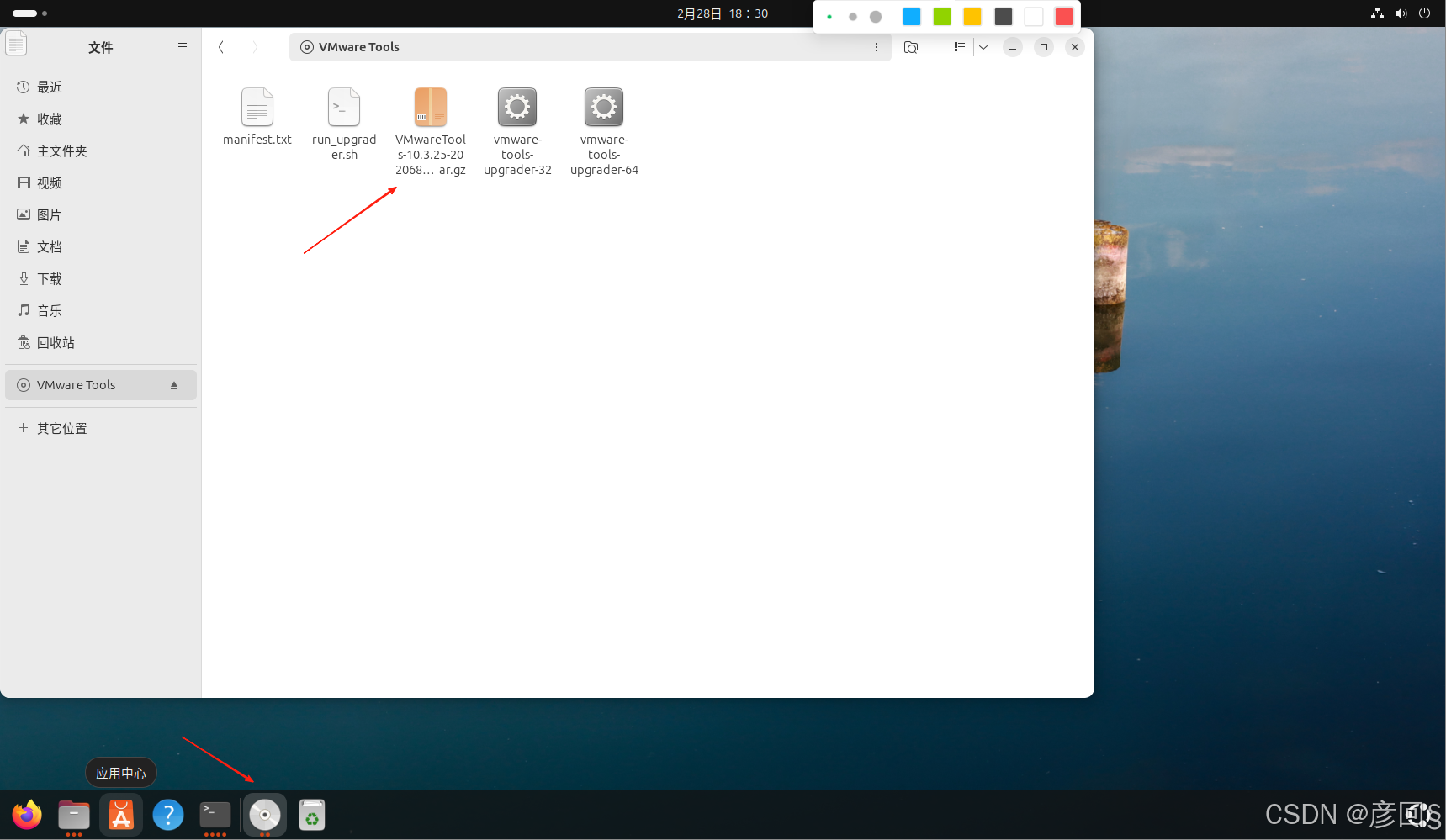Open the 下载 folder
The height and width of the screenshot is (840, 1446).
(x=101, y=279)
